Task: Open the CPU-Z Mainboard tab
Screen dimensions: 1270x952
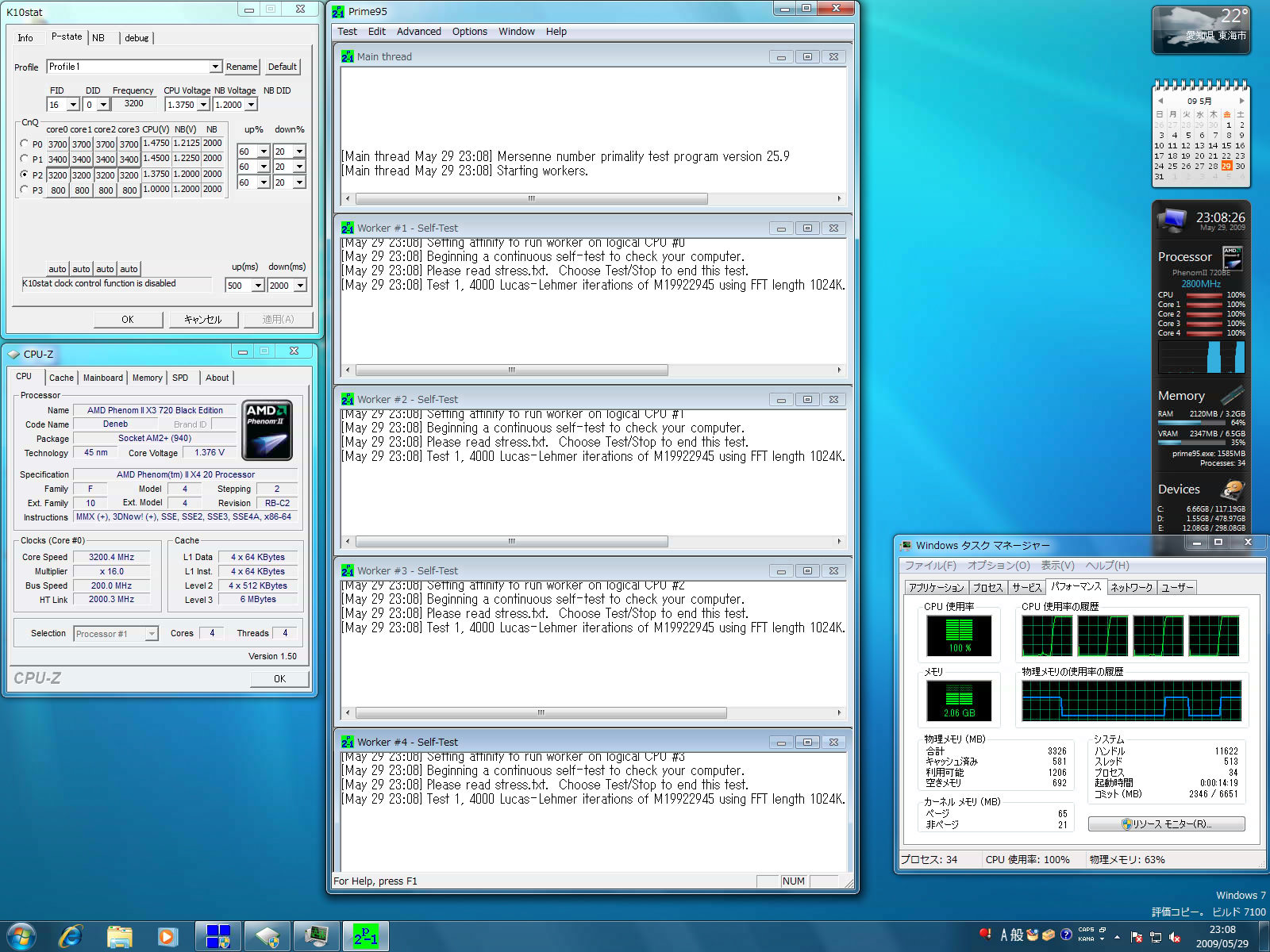Action: tap(103, 378)
